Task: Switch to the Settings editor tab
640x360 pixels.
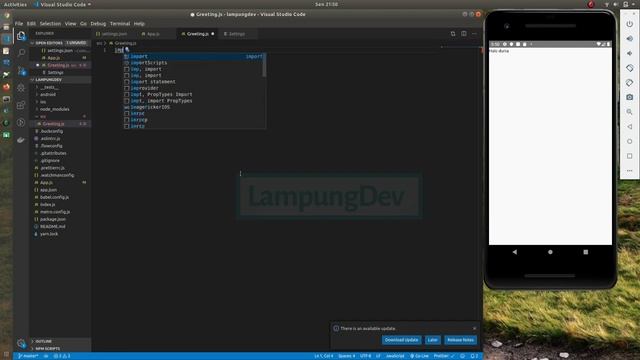Action: point(237,34)
